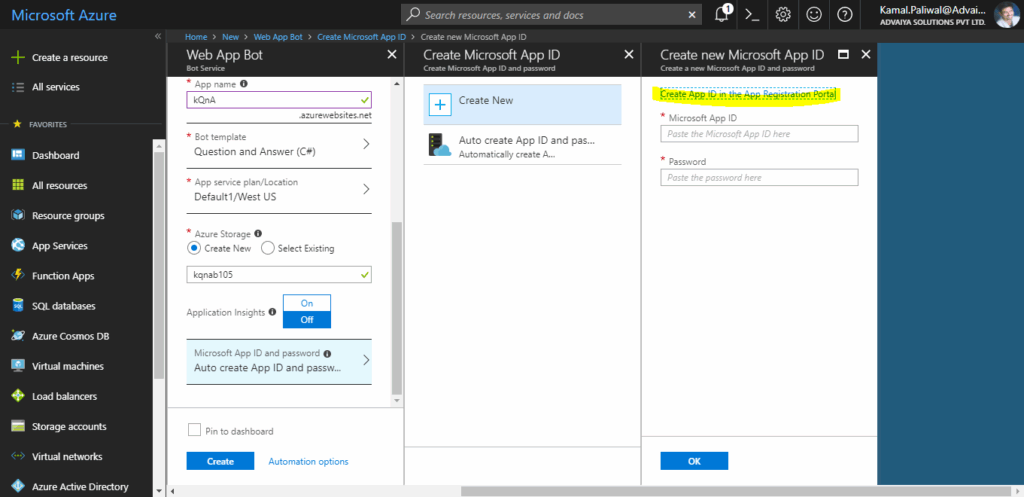1024x497 pixels.
Task: Open portal settings gear icon
Action: click(783, 15)
